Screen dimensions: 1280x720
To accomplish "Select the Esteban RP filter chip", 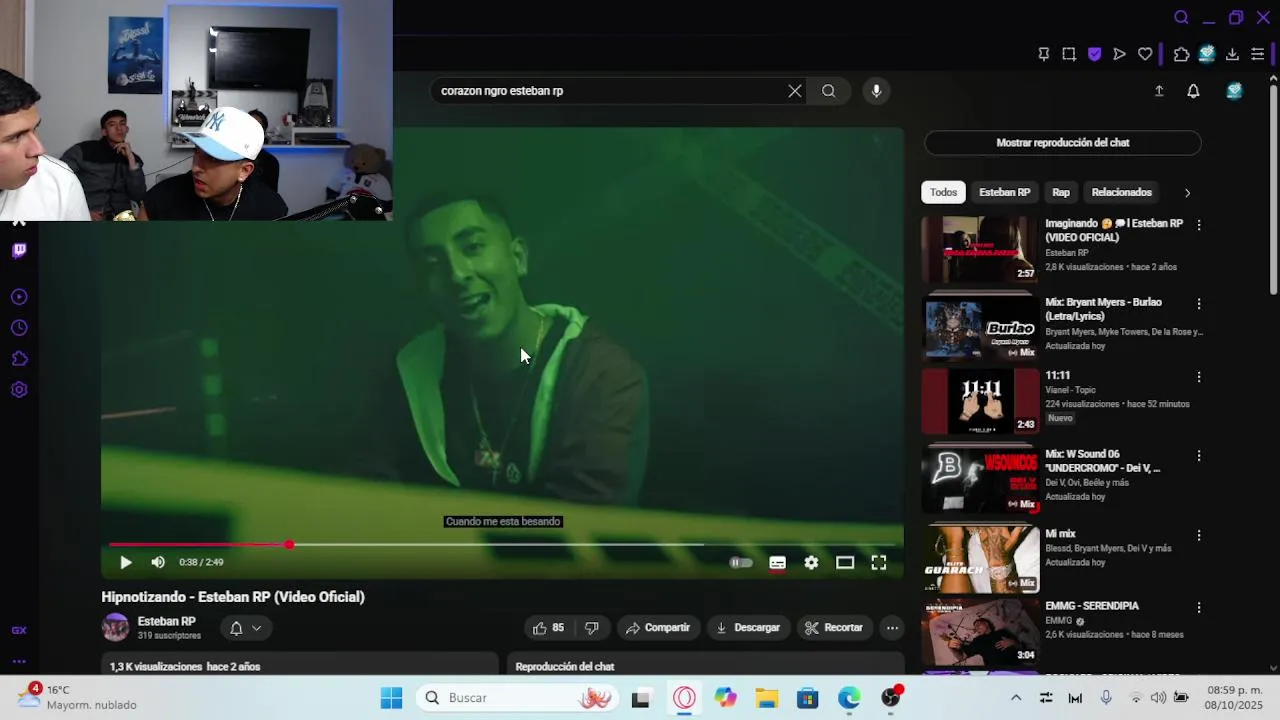I will [1004, 192].
